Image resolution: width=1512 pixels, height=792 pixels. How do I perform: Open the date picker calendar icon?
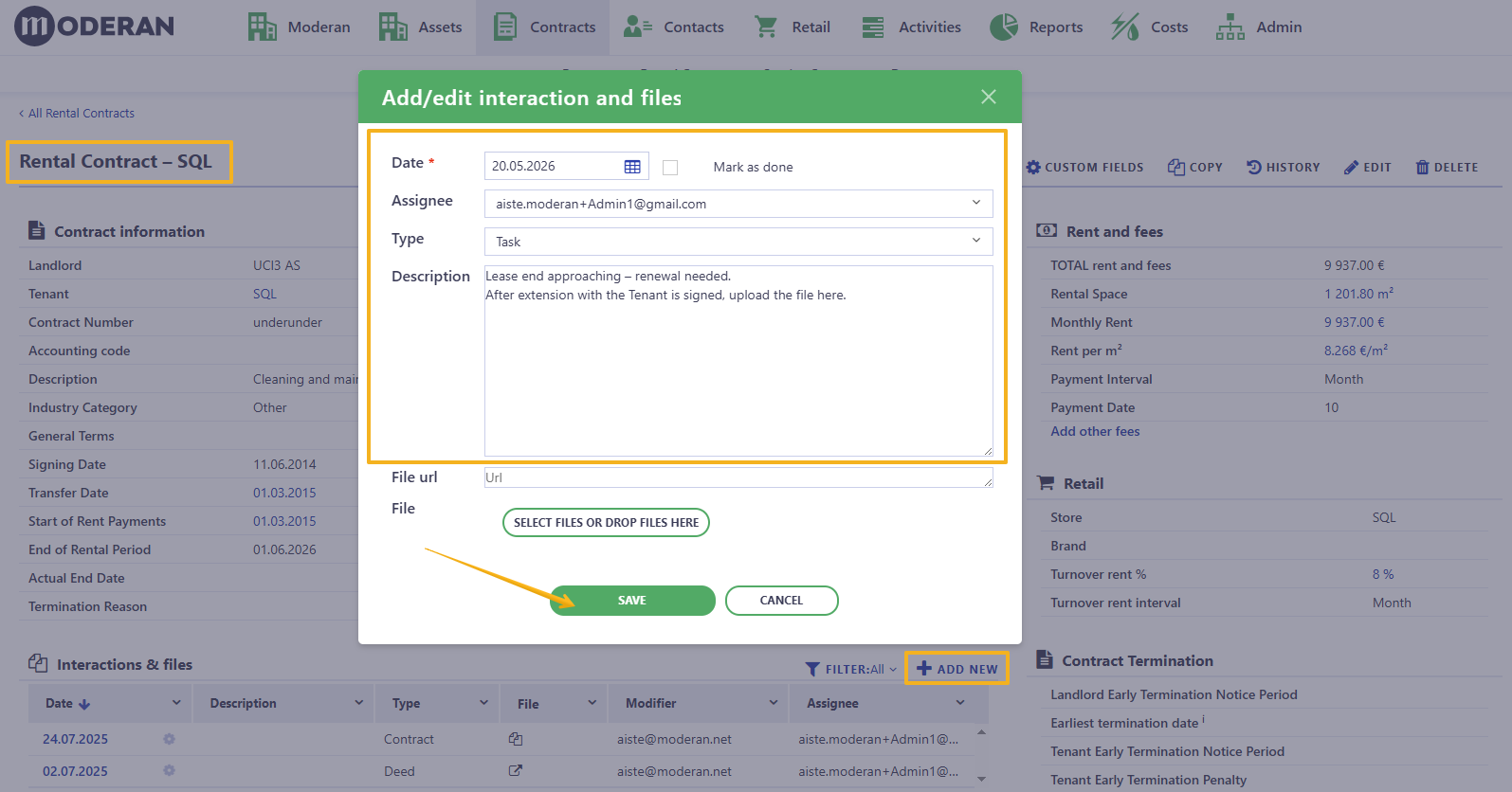[632, 167]
